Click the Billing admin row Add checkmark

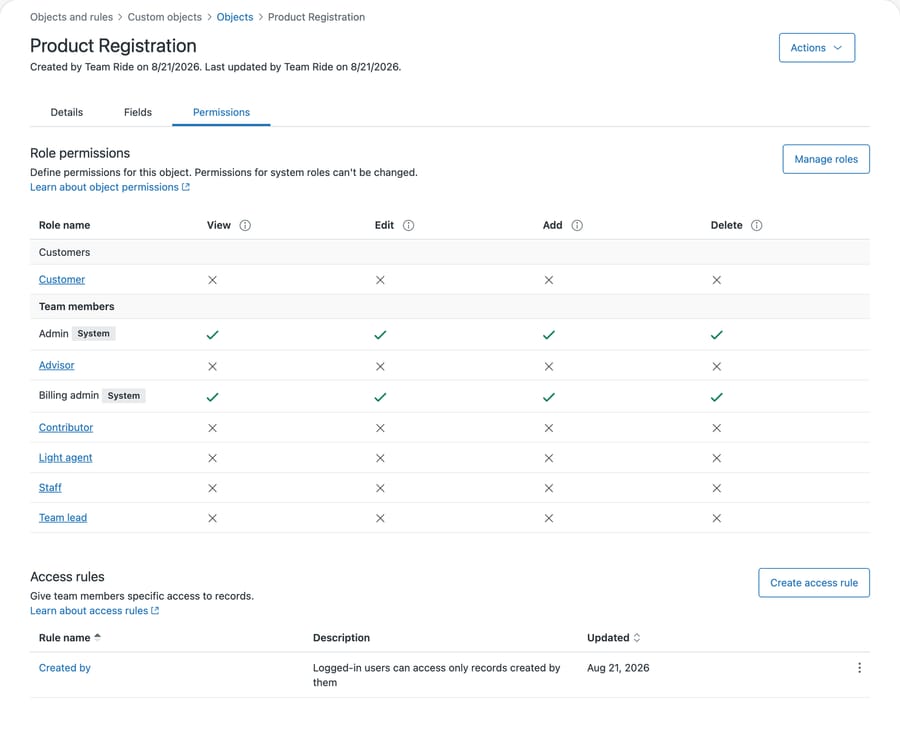pos(549,397)
